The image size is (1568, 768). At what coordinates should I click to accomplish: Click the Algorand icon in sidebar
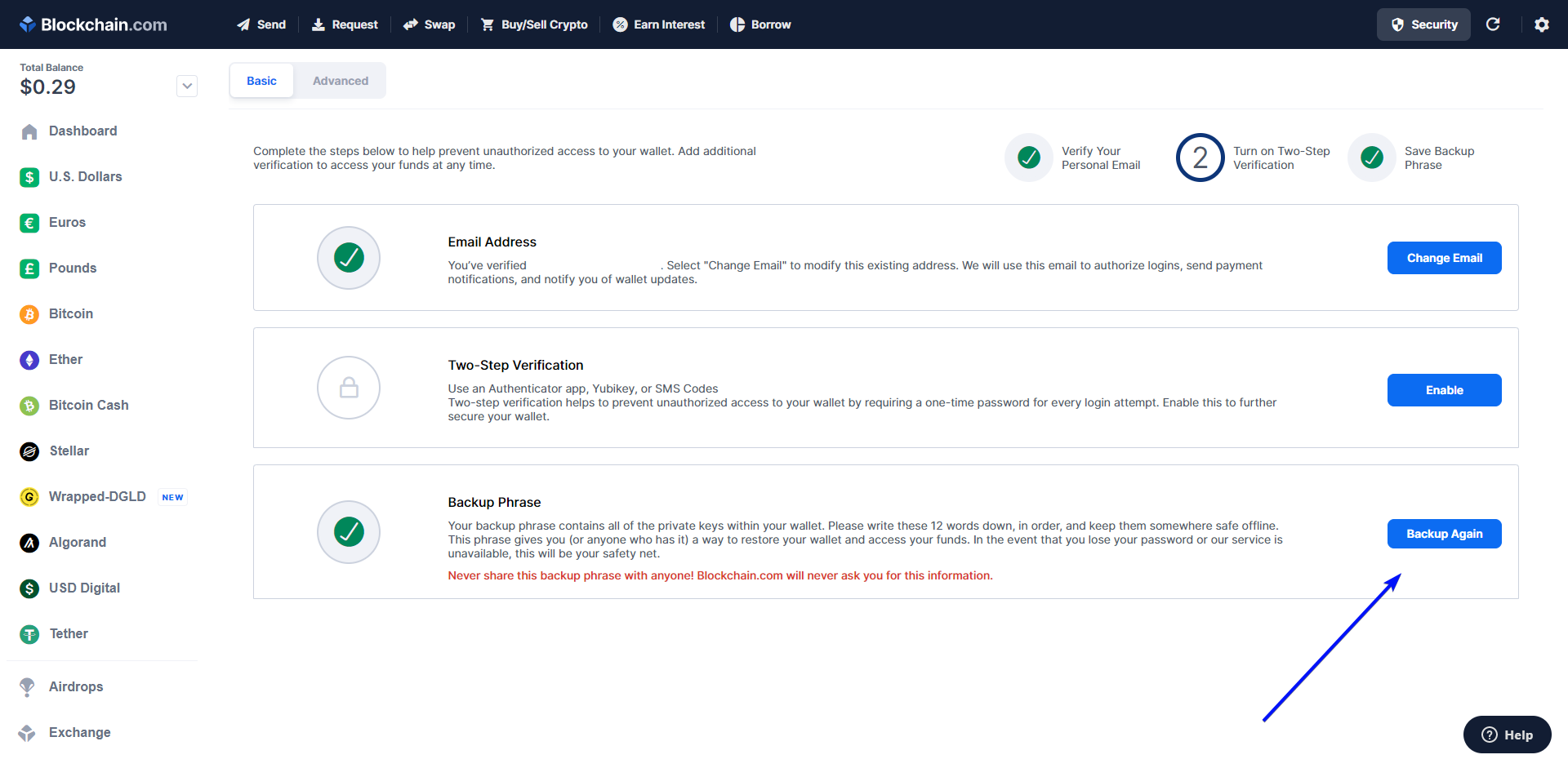pyautogui.click(x=29, y=543)
